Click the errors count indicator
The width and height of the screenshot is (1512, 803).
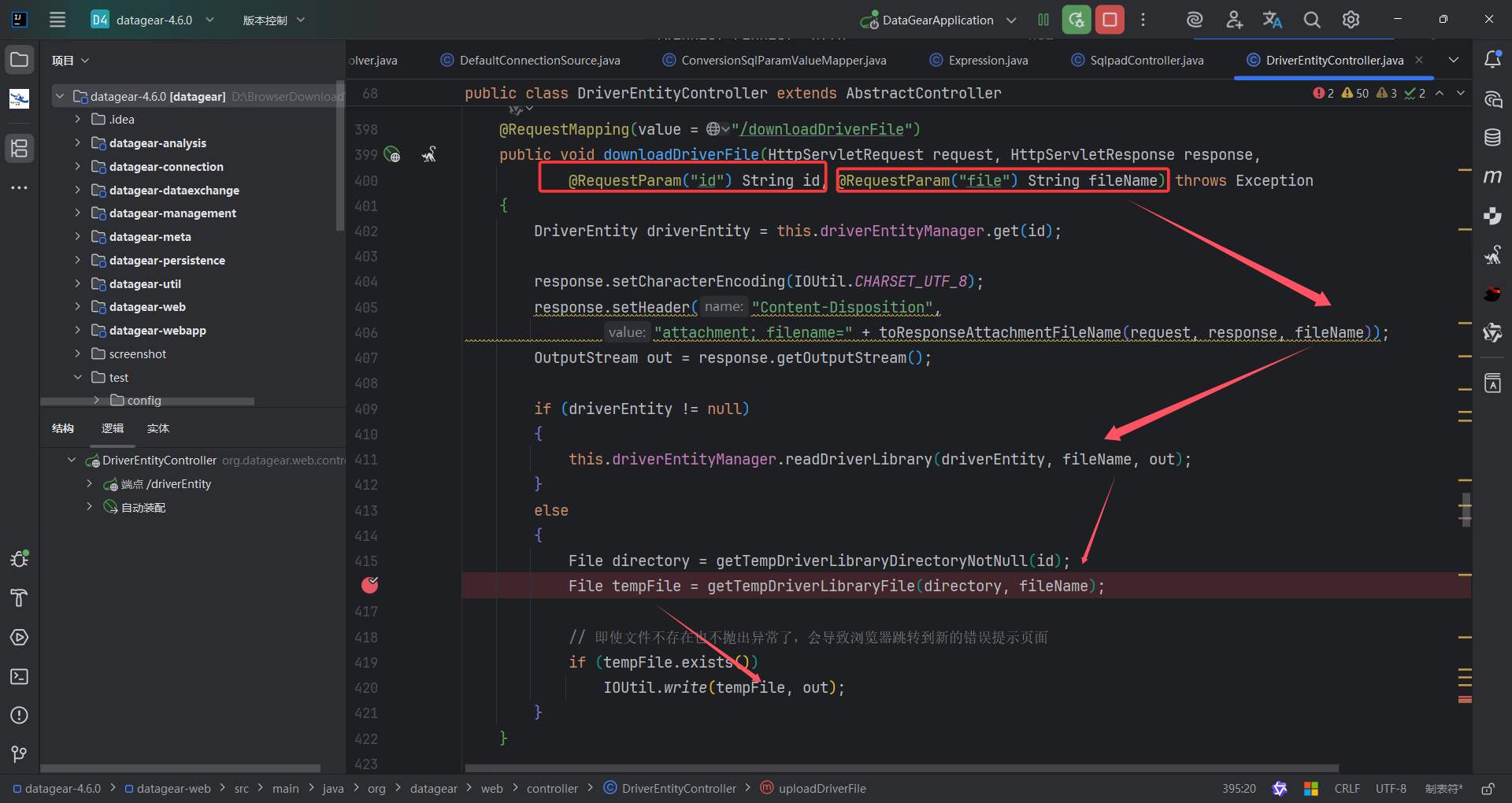point(1323,93)
